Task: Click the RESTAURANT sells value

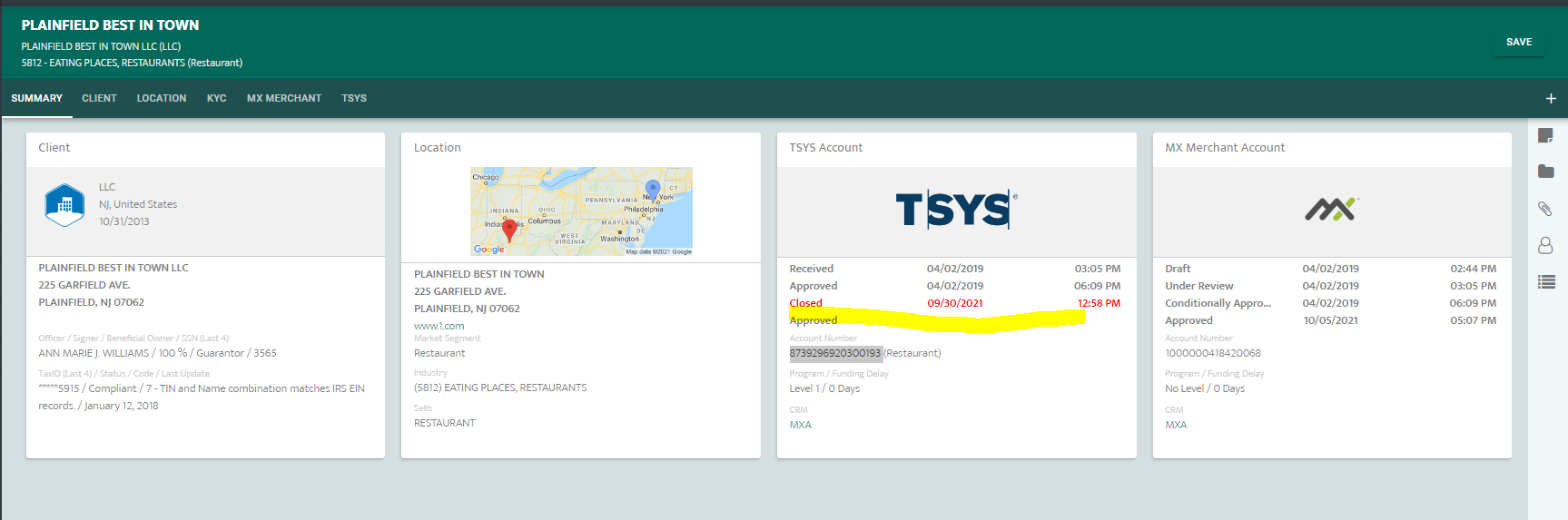Action: (445, 423)
